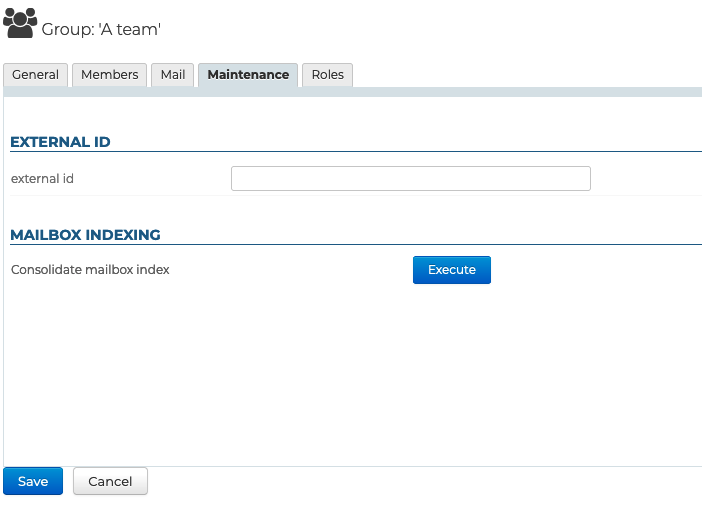The width and height of the screenshot is (702, 506).
Task: Click the 'external id' field label
Action: [x=42, y=179]
